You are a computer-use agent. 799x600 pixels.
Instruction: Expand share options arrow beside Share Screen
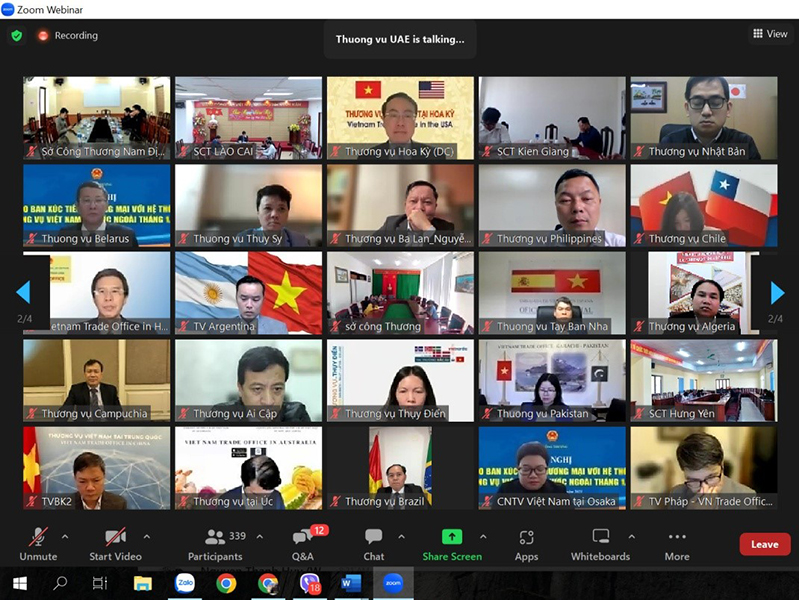(484, 536)
